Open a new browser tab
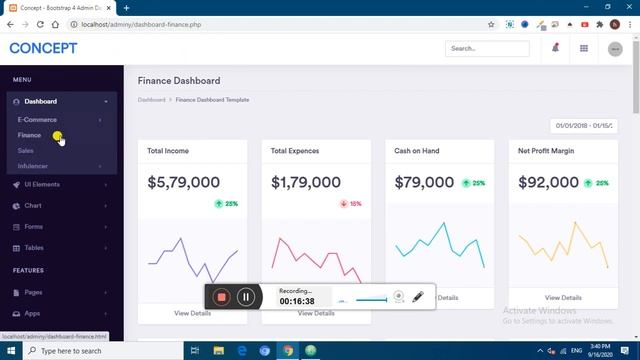This screenshot has height=360, width=640. click(x=127, y=8)
